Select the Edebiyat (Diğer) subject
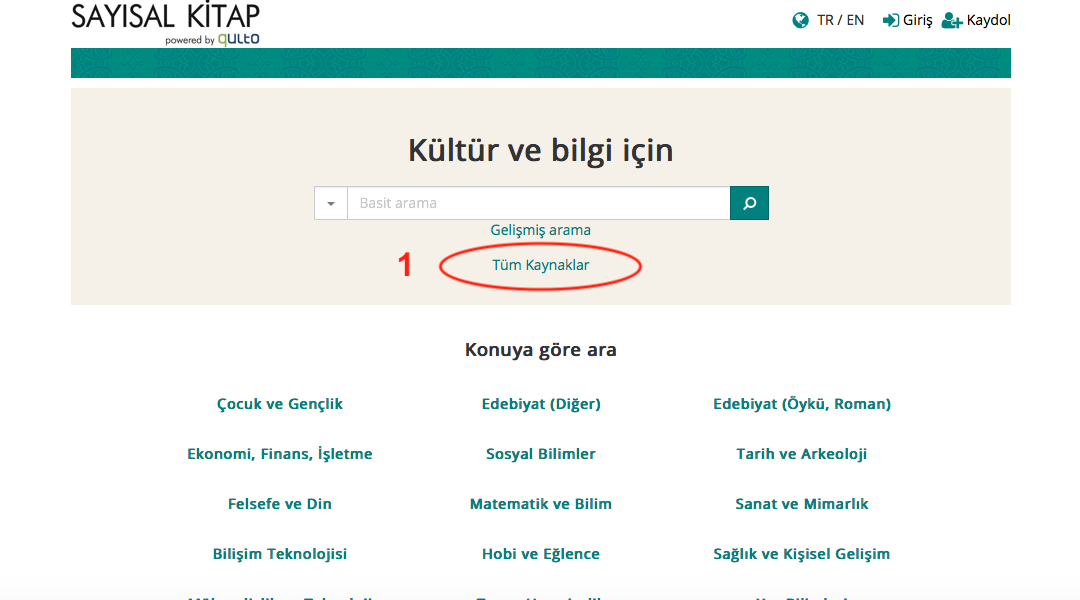 click(x=541, y=404)
